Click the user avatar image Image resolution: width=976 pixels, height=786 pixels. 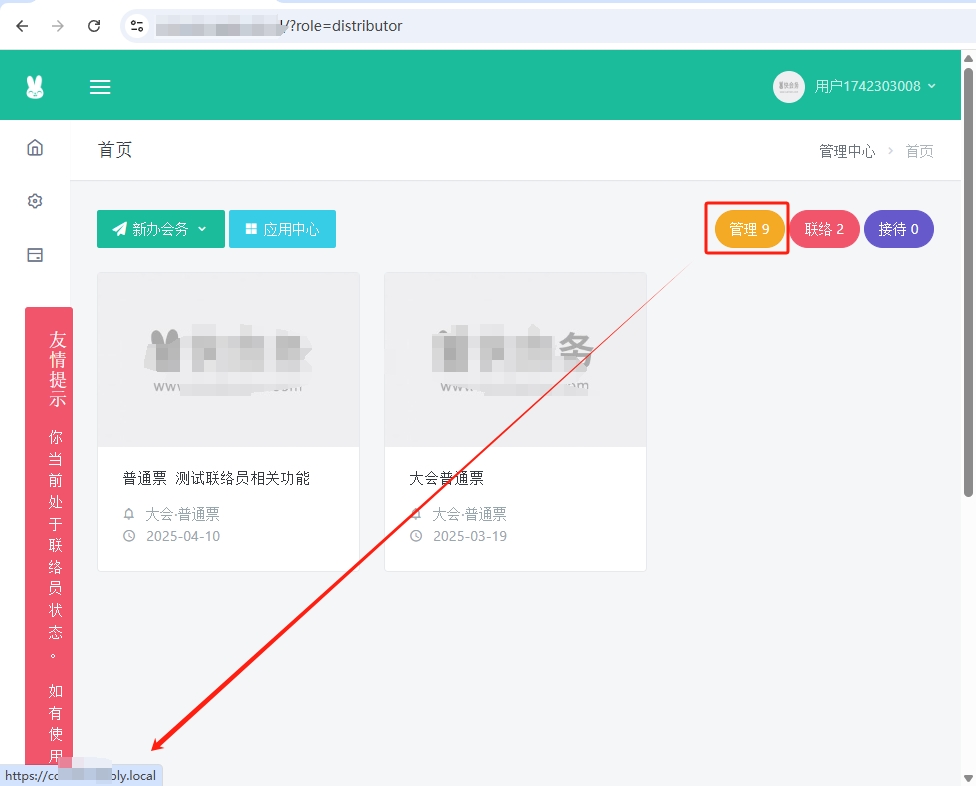click(x=789, y=87)
